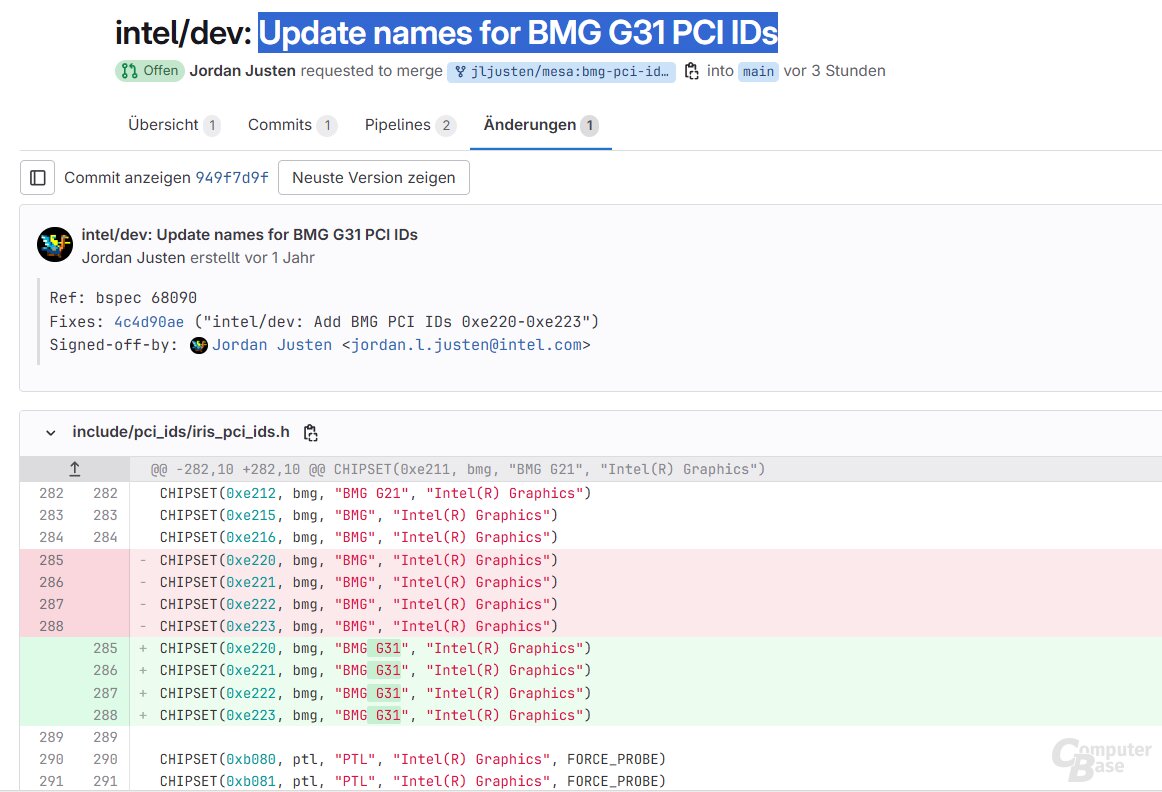
Task: Click Ref: bspec 68090 text
Action: pos(123,298)
